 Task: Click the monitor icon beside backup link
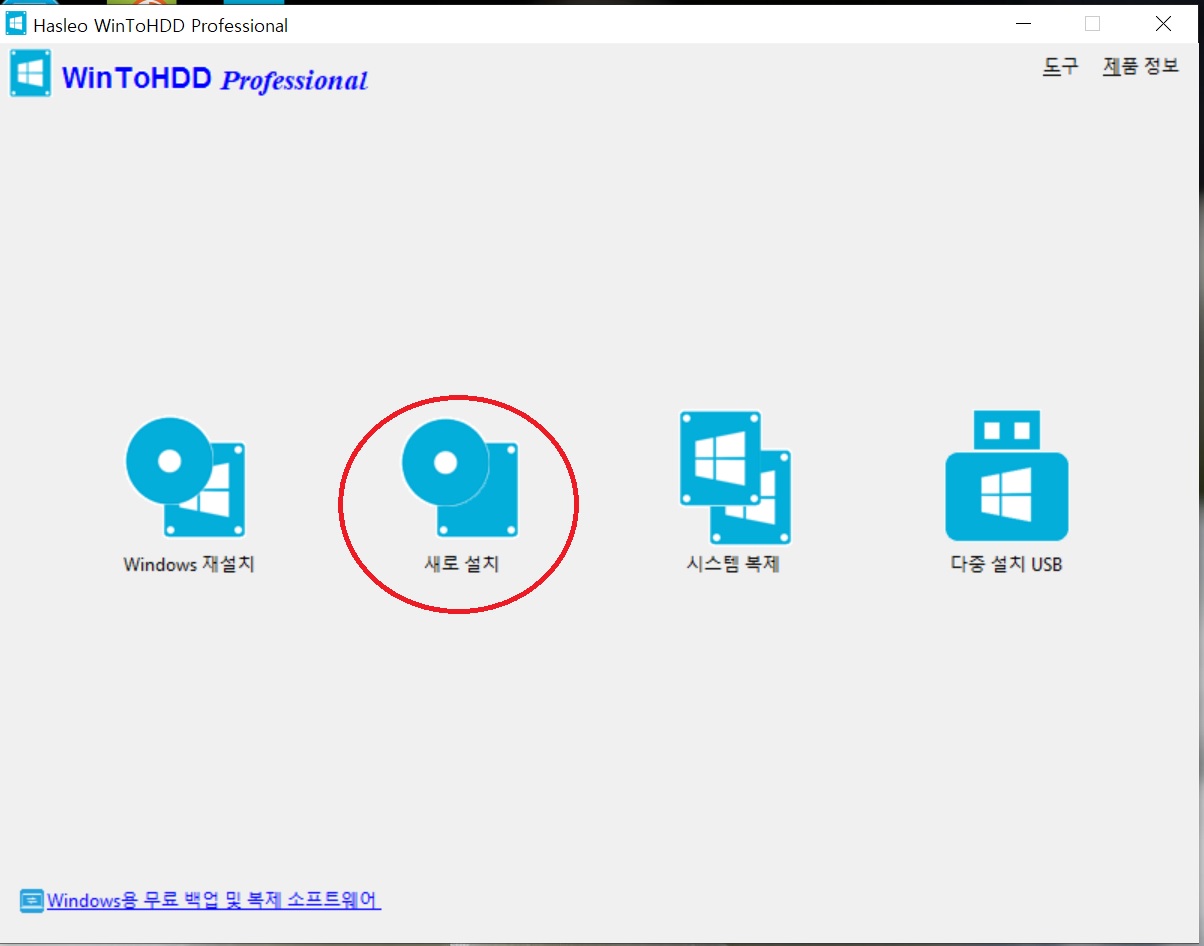[32, 901]
